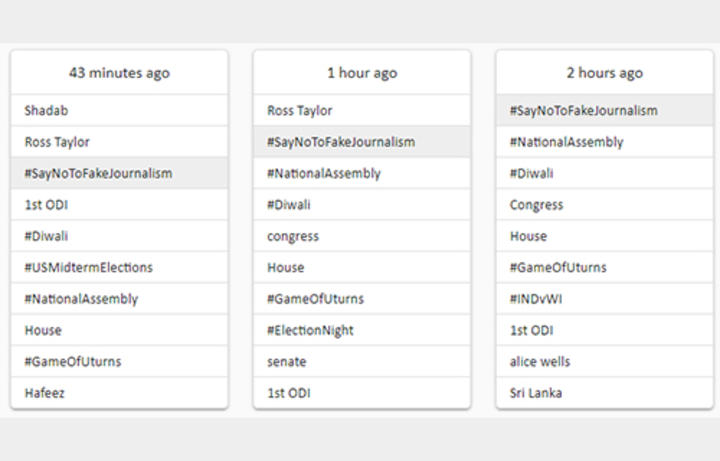The width and height of the screenshot is (720, 461).
Task: Click #GameOfUturns in the 2 hours column
Action: pos(558,268)
